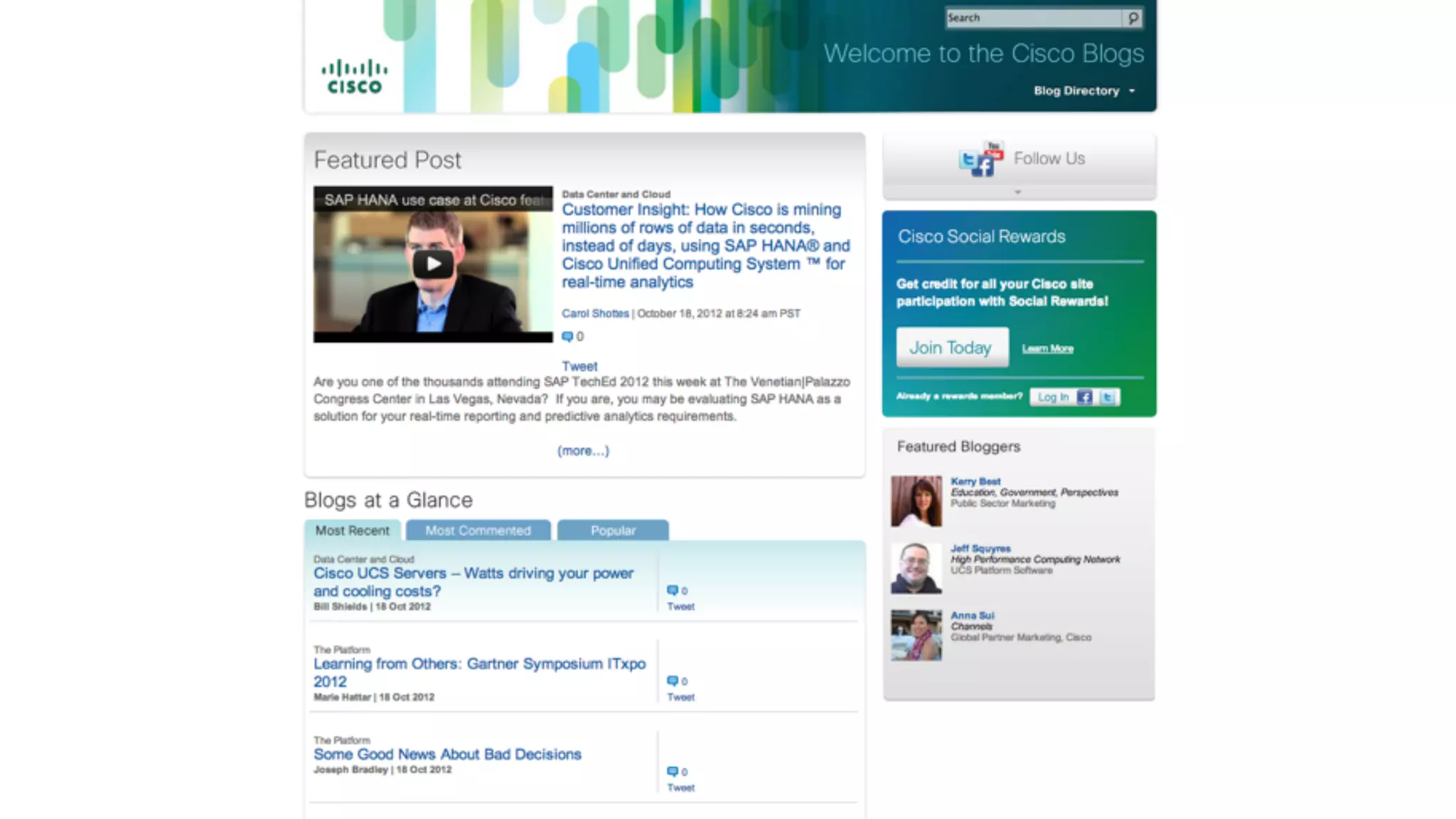Expand featured post with (more...) link
1456x819 pixels.
[x=583, y=451]
